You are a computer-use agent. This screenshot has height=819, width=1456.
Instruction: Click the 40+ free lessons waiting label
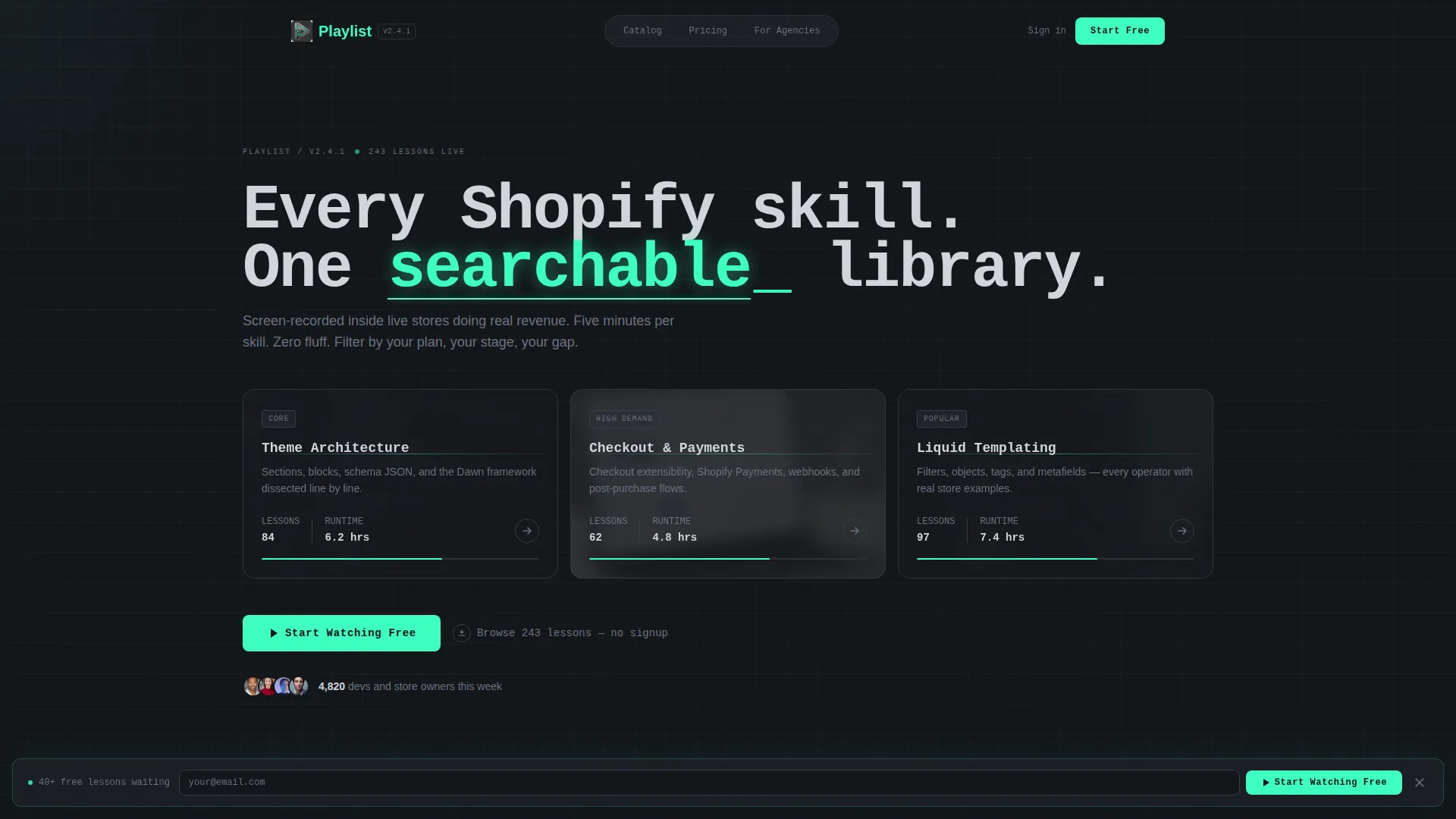[104, 783]
